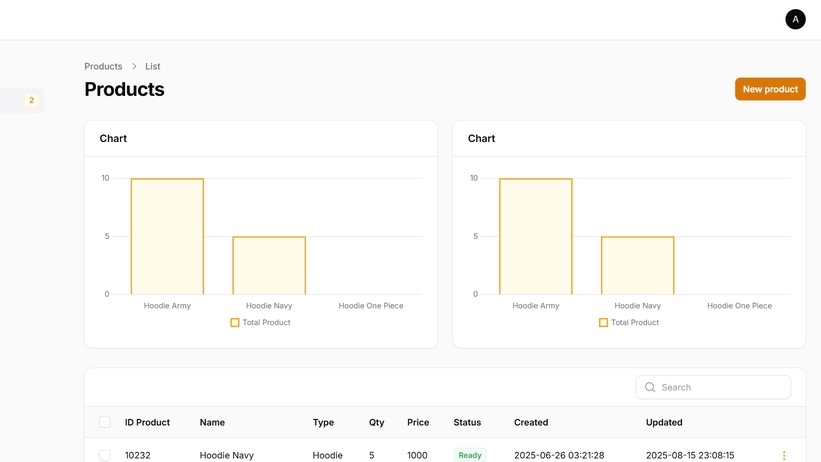The height and width of the screenshot is (462, 821).
Task: Click the List breadcrumb item
Action: pos(152,66)
